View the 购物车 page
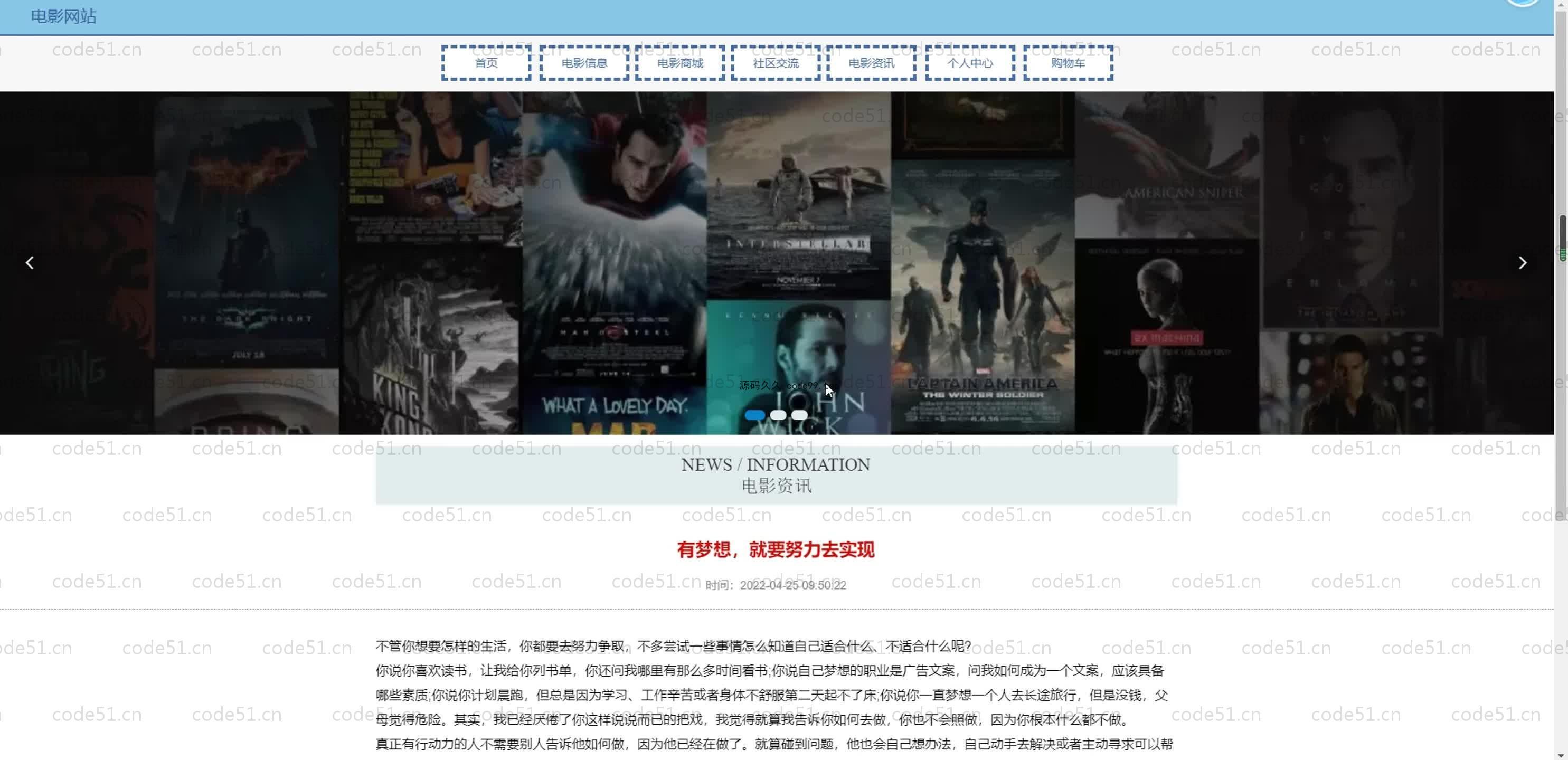 [x=1068, y=63]
